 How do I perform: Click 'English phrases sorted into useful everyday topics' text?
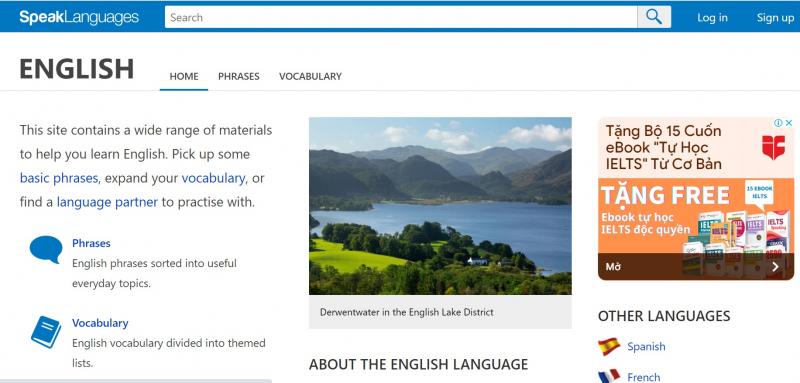pos(154,273)
